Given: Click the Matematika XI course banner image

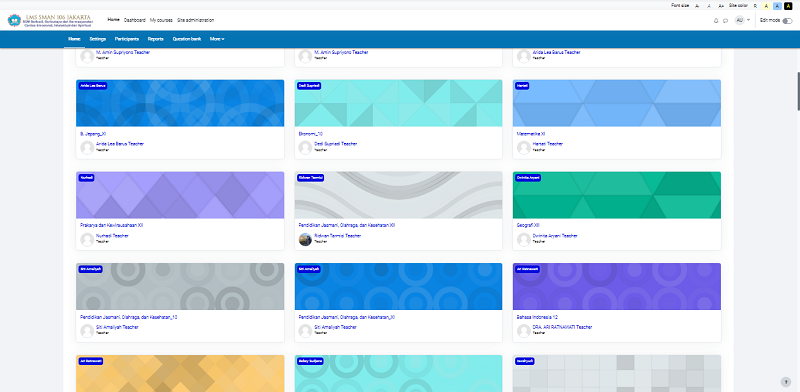Looking at the screenshot, I should click(617, 103).
